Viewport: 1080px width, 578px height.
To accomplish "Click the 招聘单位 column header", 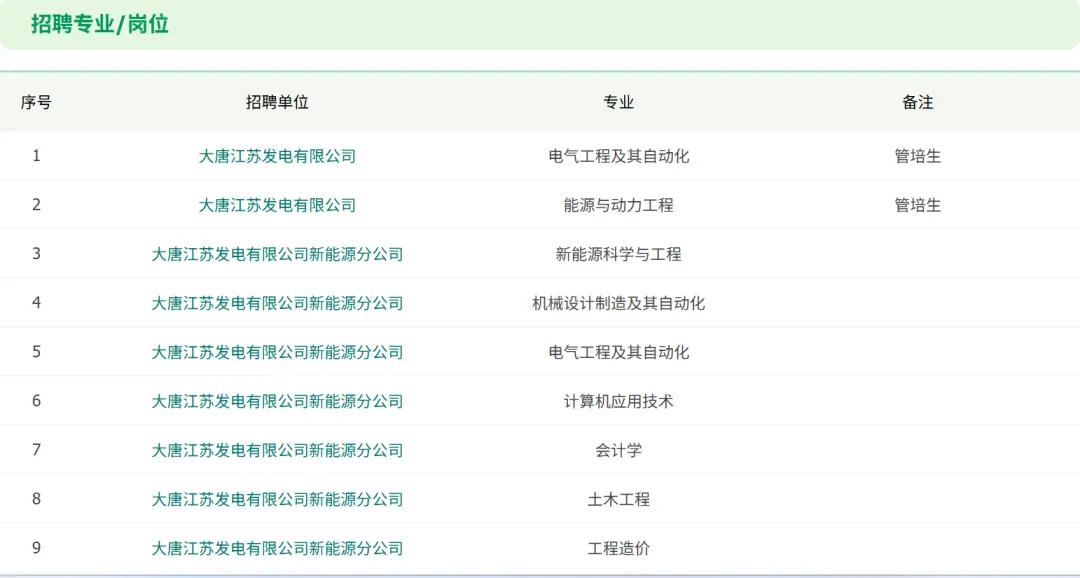I will click(x=277, y=103).
